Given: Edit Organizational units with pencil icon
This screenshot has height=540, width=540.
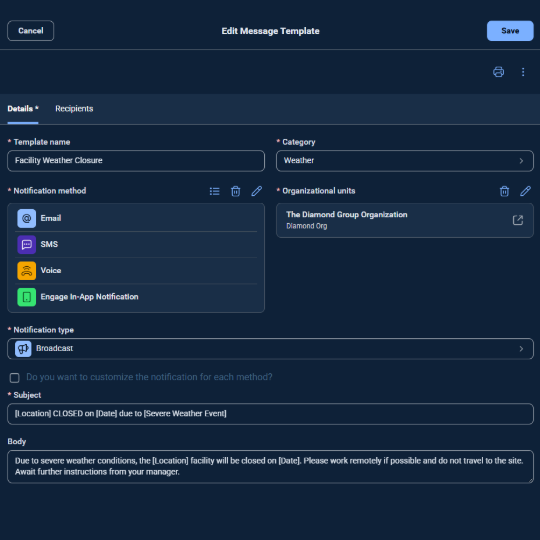Looking at the screenshot, I should [x=525, y=191].
